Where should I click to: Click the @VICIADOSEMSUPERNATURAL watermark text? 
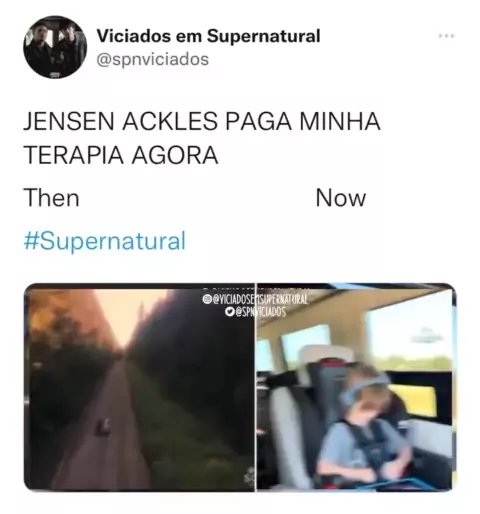(259, 300)
